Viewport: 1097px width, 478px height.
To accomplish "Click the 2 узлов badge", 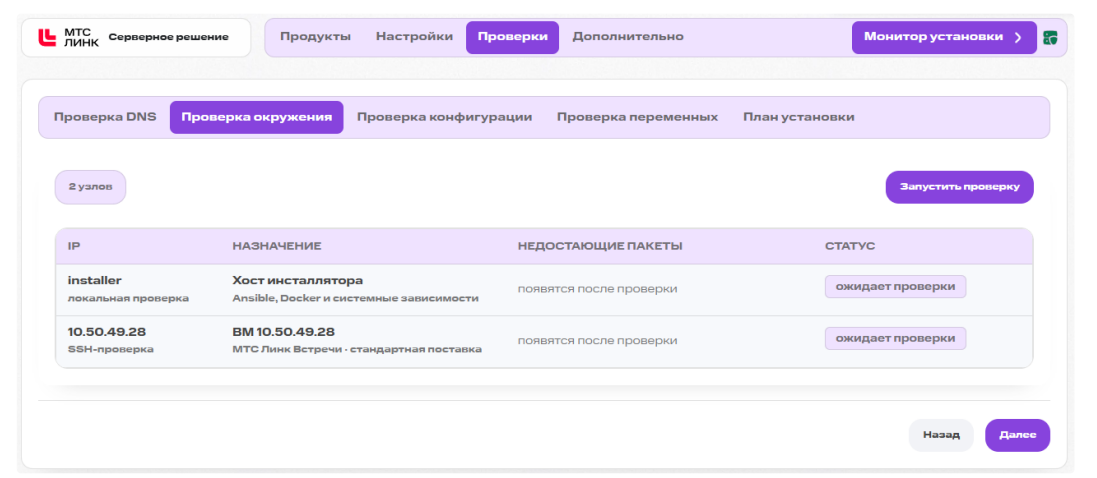I will (90, 187).
